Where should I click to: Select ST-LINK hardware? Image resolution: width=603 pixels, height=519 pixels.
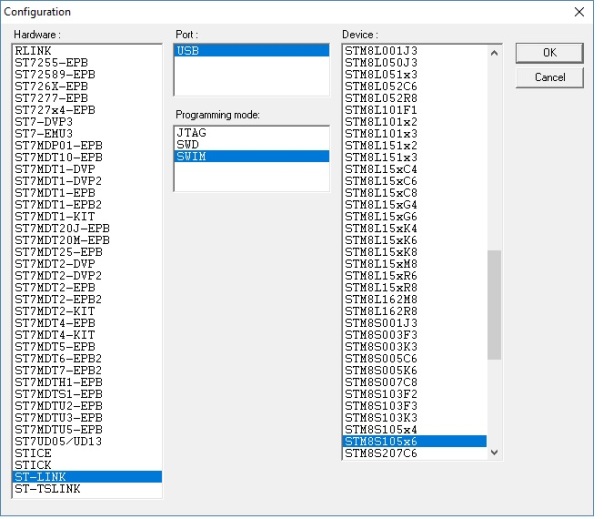87,477
